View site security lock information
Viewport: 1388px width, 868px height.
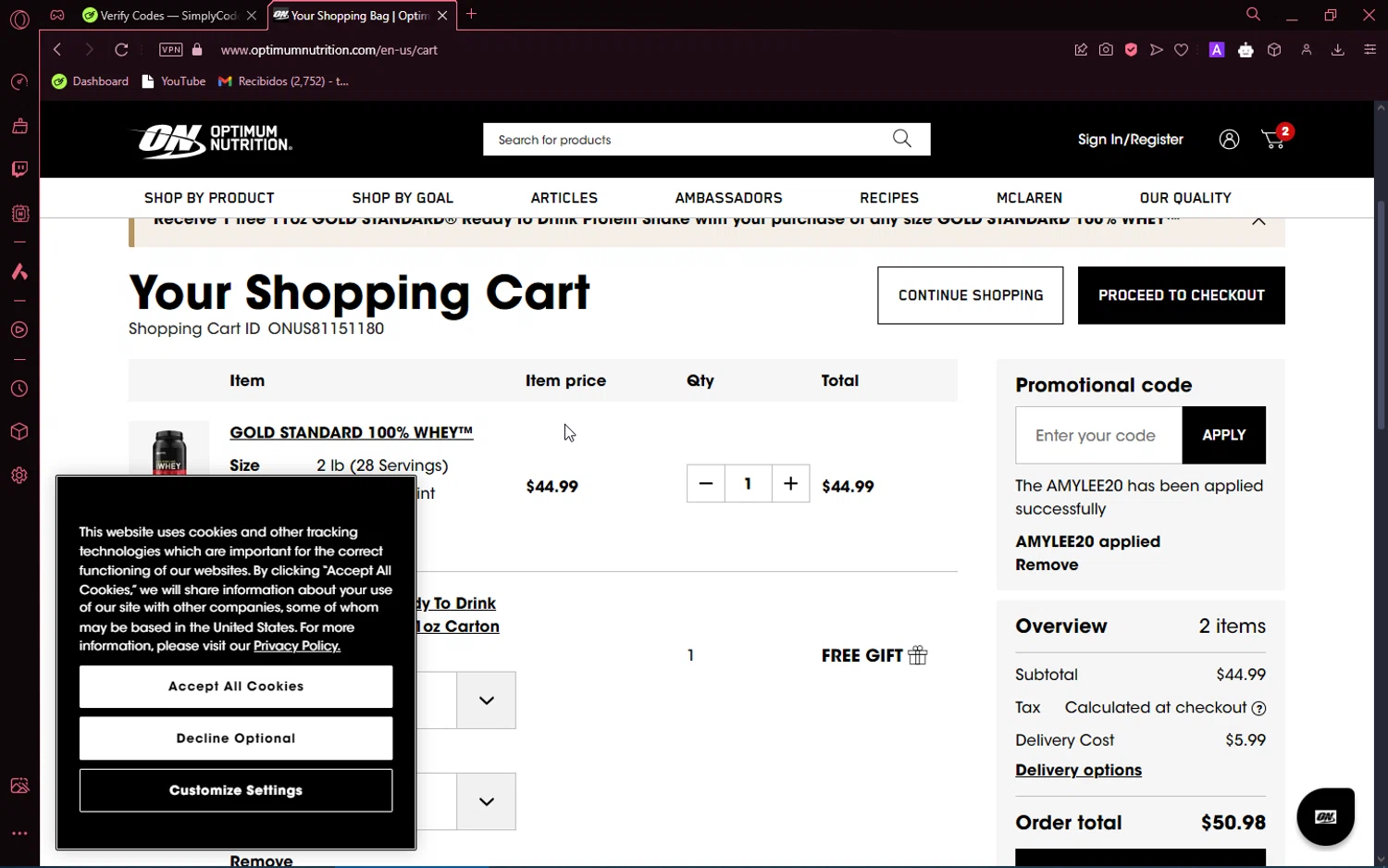[x=196, y=50]
